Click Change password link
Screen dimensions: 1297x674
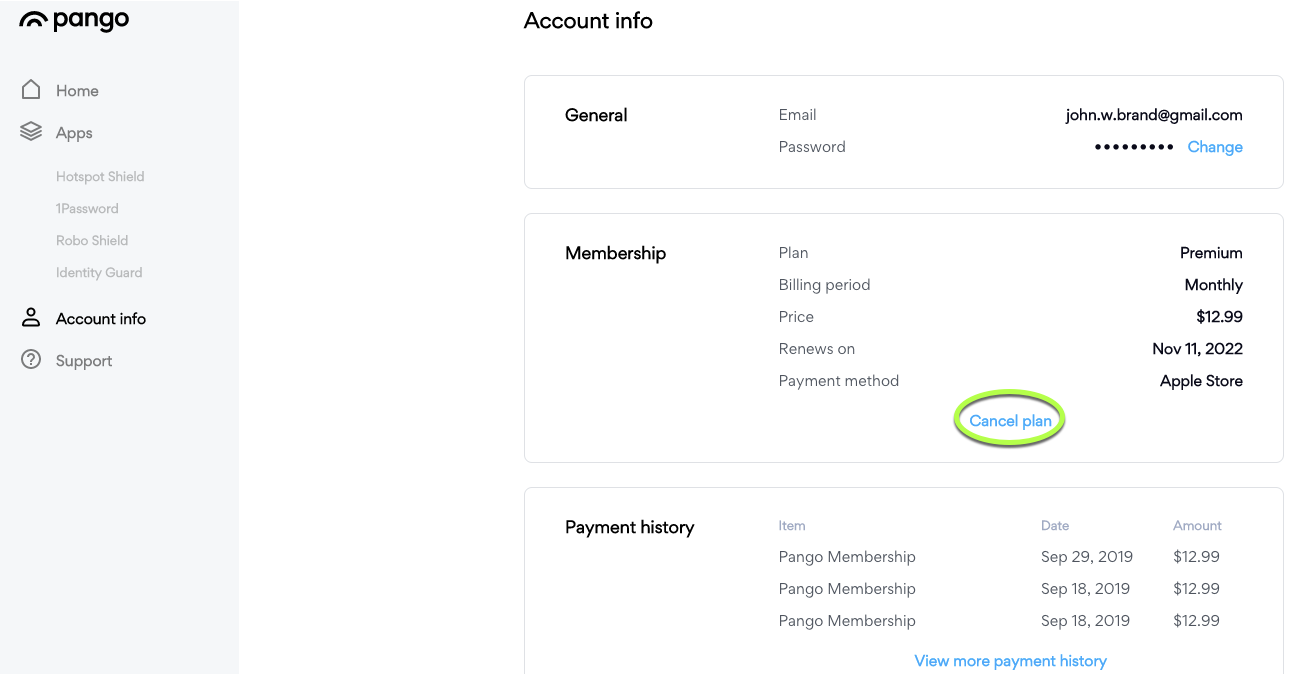point(1215,147)
